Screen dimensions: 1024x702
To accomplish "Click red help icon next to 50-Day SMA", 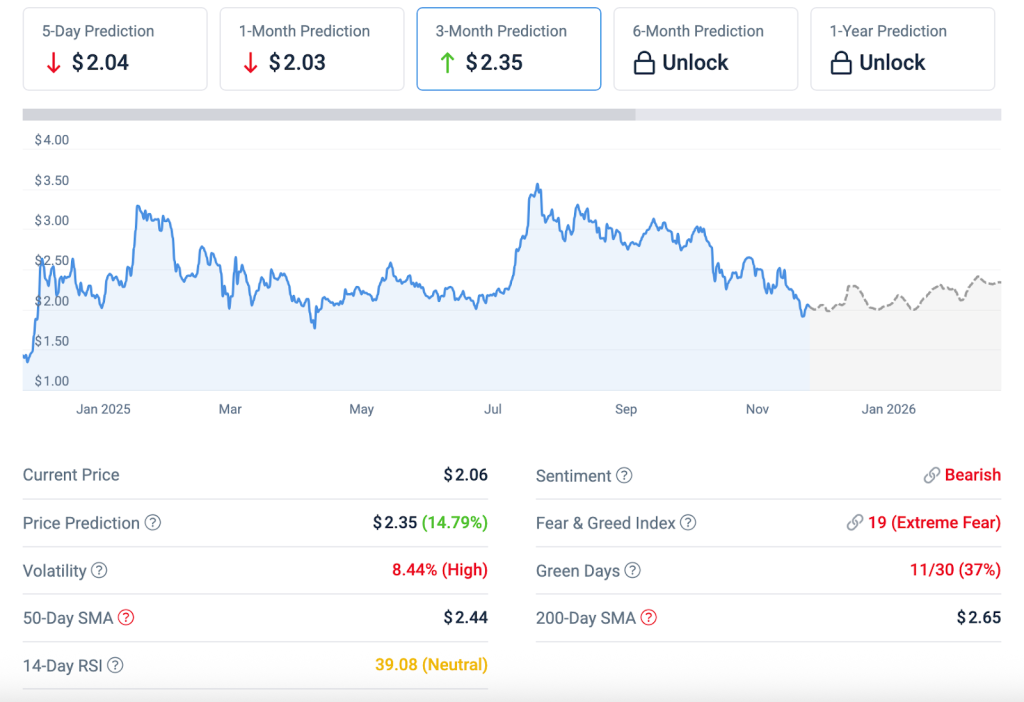I will point(126,618).
